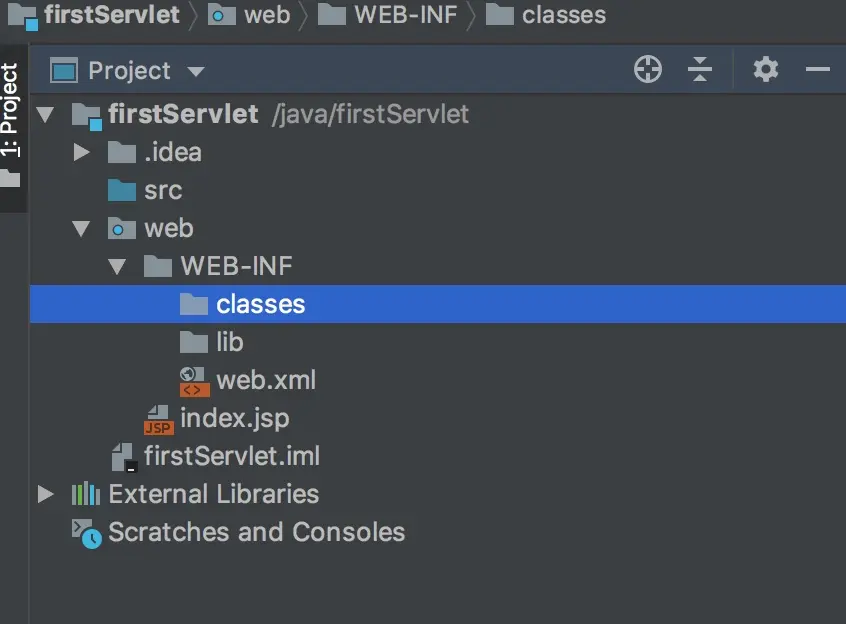This screenshot has width=846, height=624.
Task: Collapse the web folder
Action: coord(82,229)
